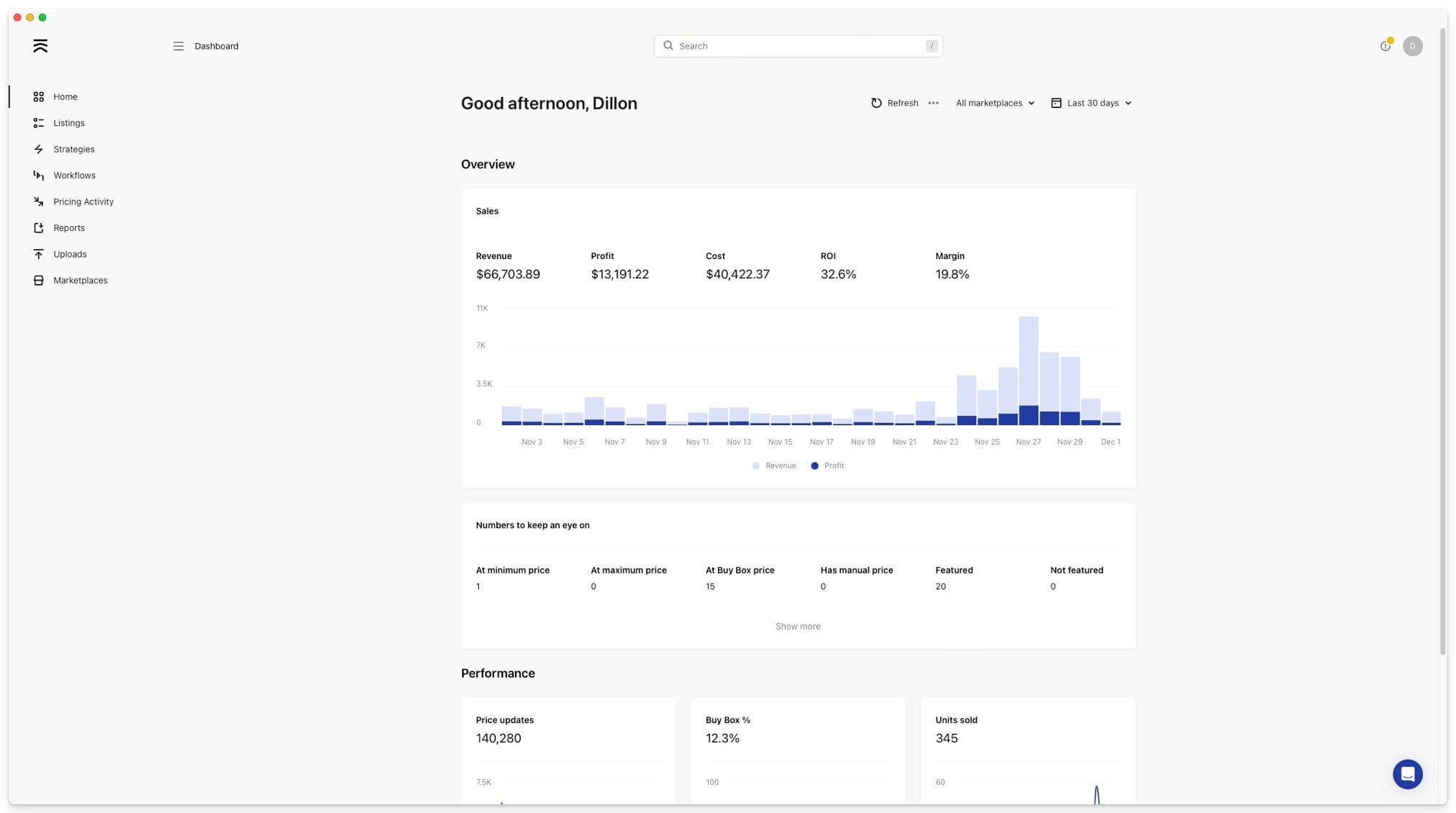Click the Uploads arrow icon
Screen dimensions: 1456x813
click(x=39, y=254)
